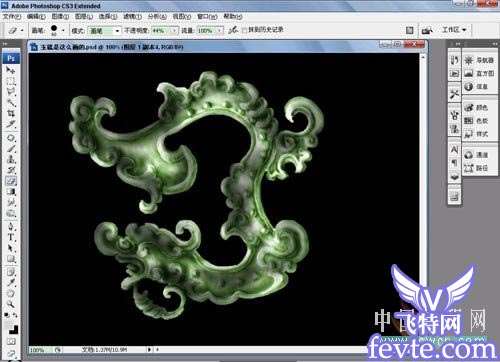Select the History Brush tool
This screenshot has height=362, width=500.
11,170
